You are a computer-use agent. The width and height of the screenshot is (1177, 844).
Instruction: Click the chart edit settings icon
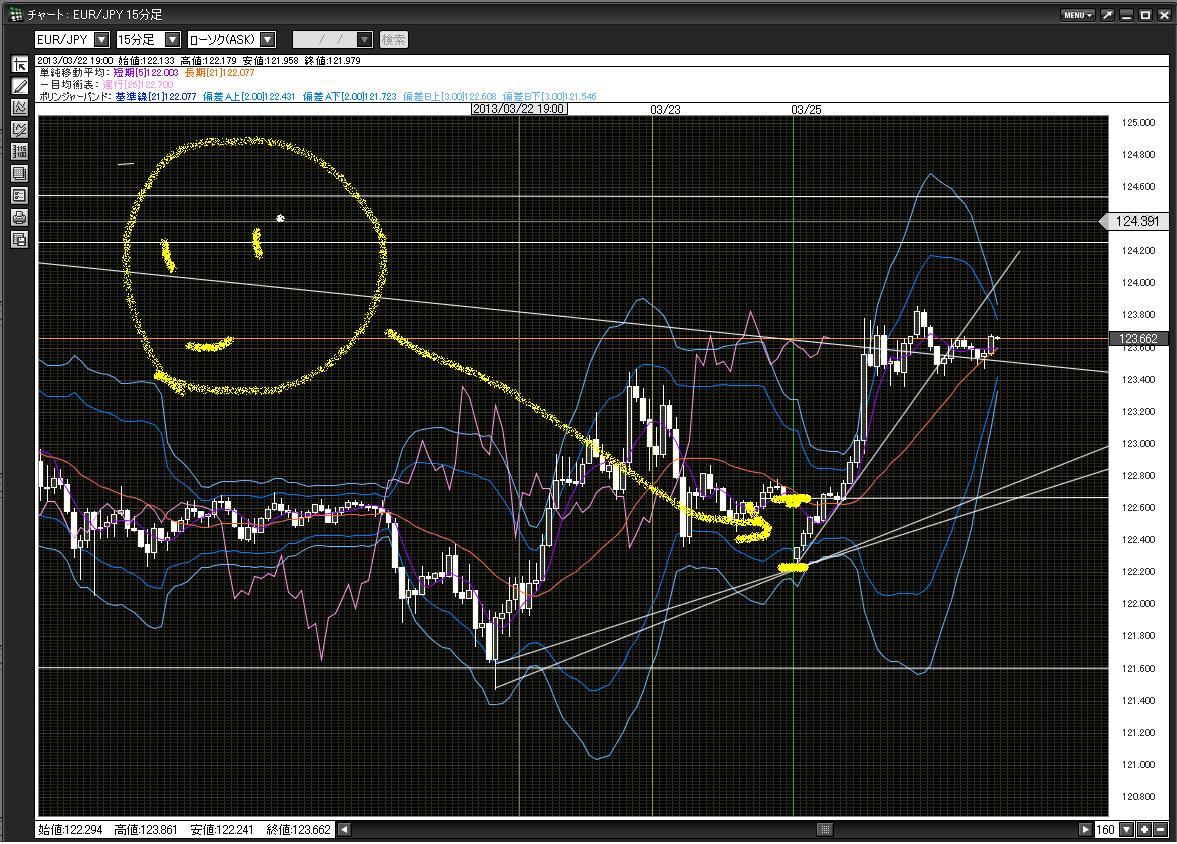19,130
